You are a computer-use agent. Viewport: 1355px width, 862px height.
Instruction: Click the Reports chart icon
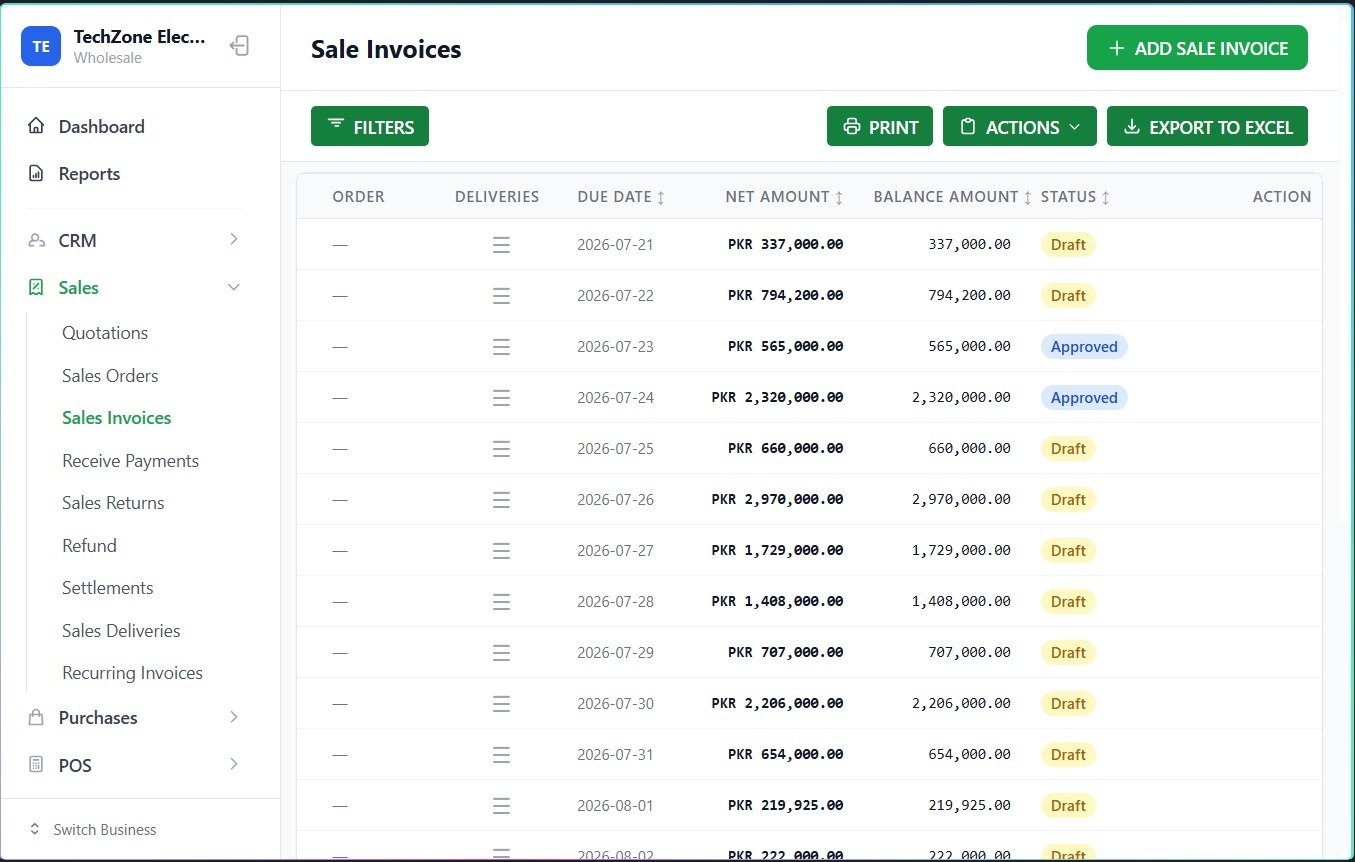point(36,173)
